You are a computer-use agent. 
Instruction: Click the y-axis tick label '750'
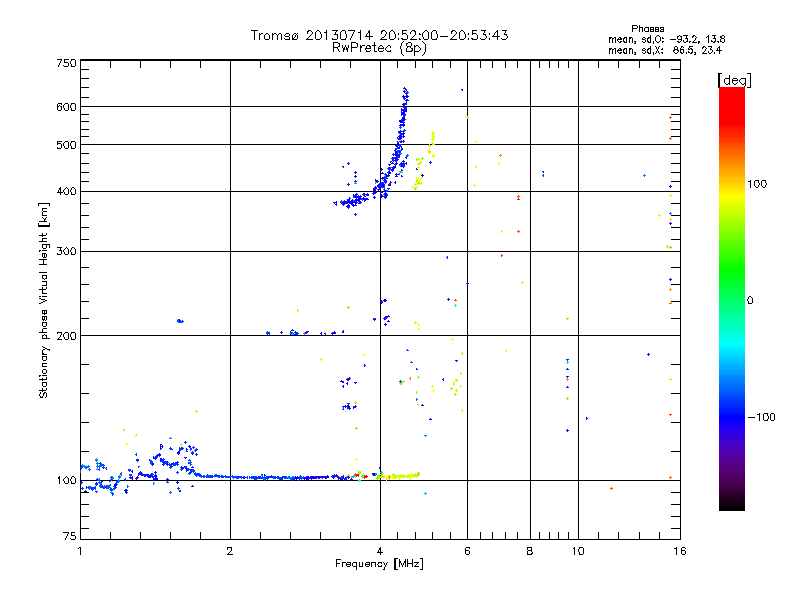click(66, 63)
